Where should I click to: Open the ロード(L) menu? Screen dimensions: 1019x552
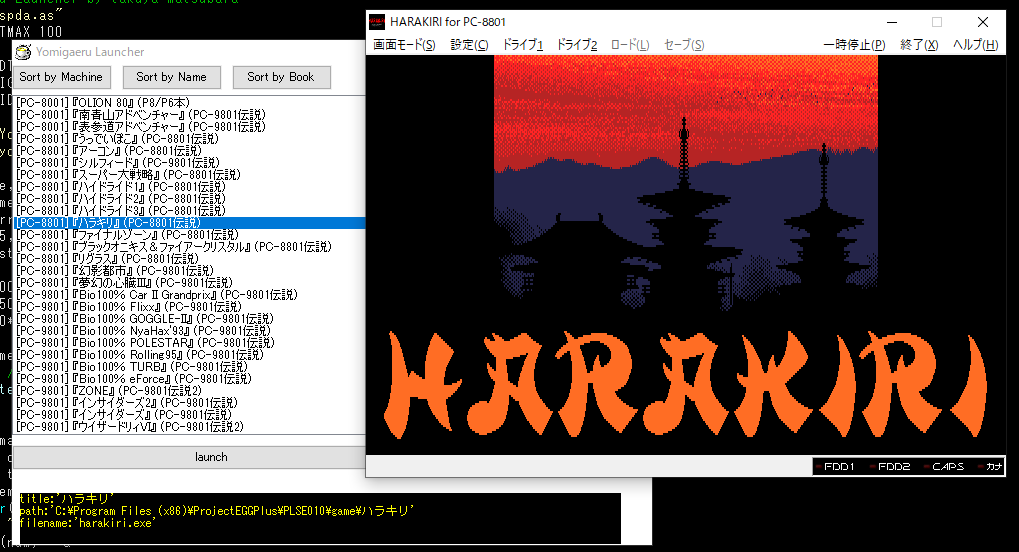point(630,45)
